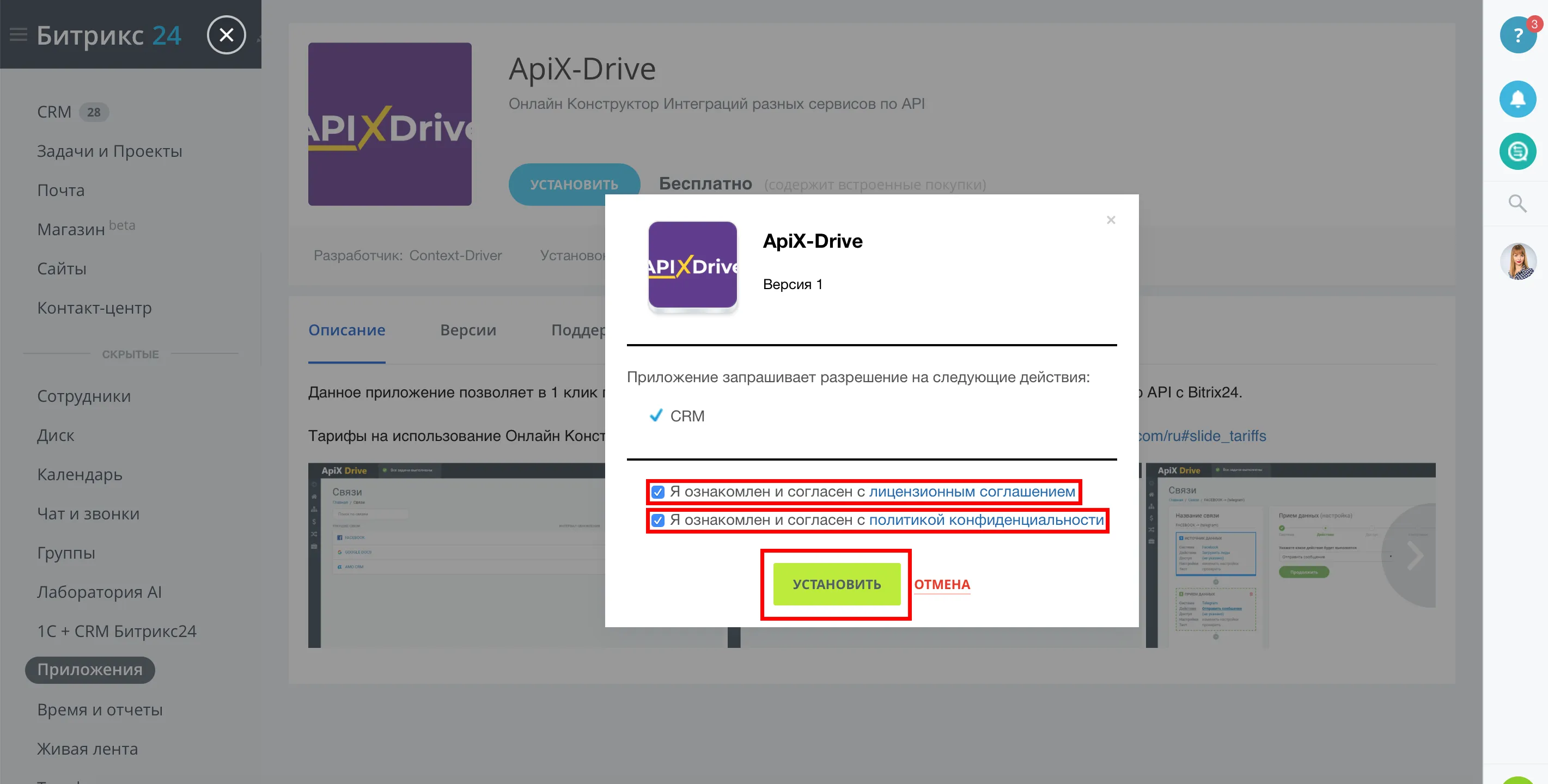This screenshot has height=784, width=1548.
Task: Toggle the privacy policy checkbox
Action: coord(658,520)
